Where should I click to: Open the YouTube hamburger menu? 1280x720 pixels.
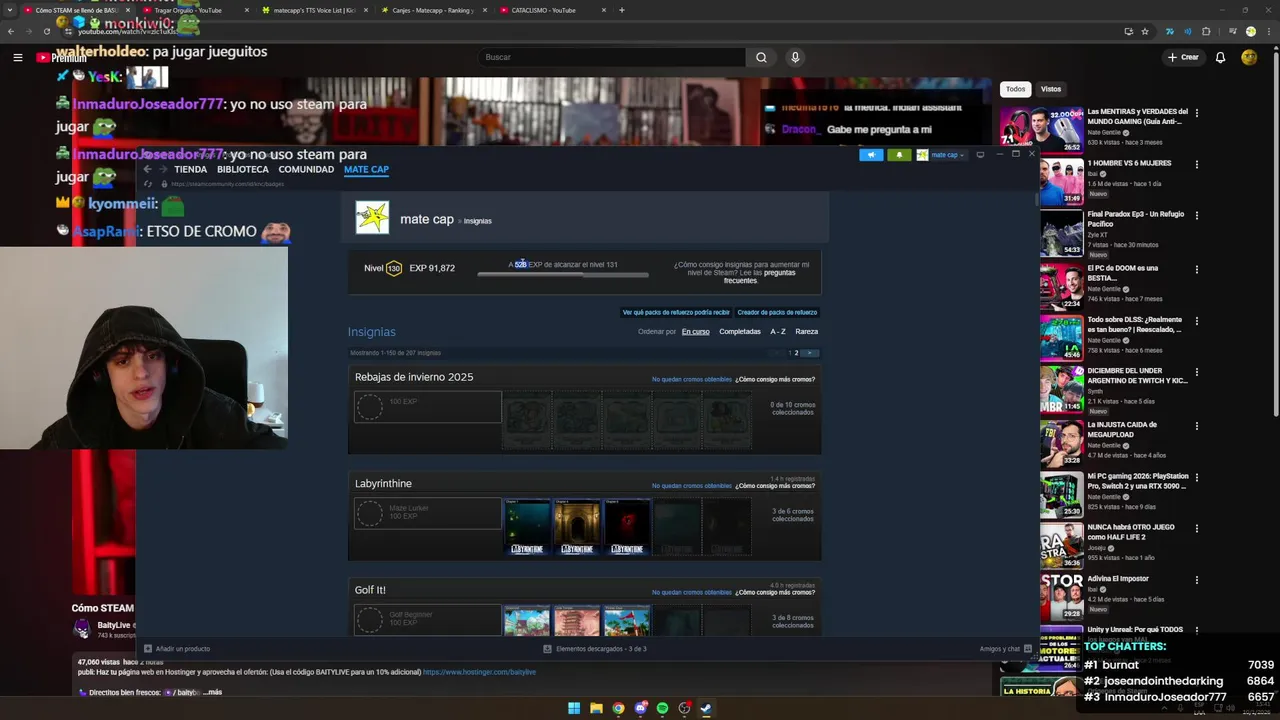18,57
